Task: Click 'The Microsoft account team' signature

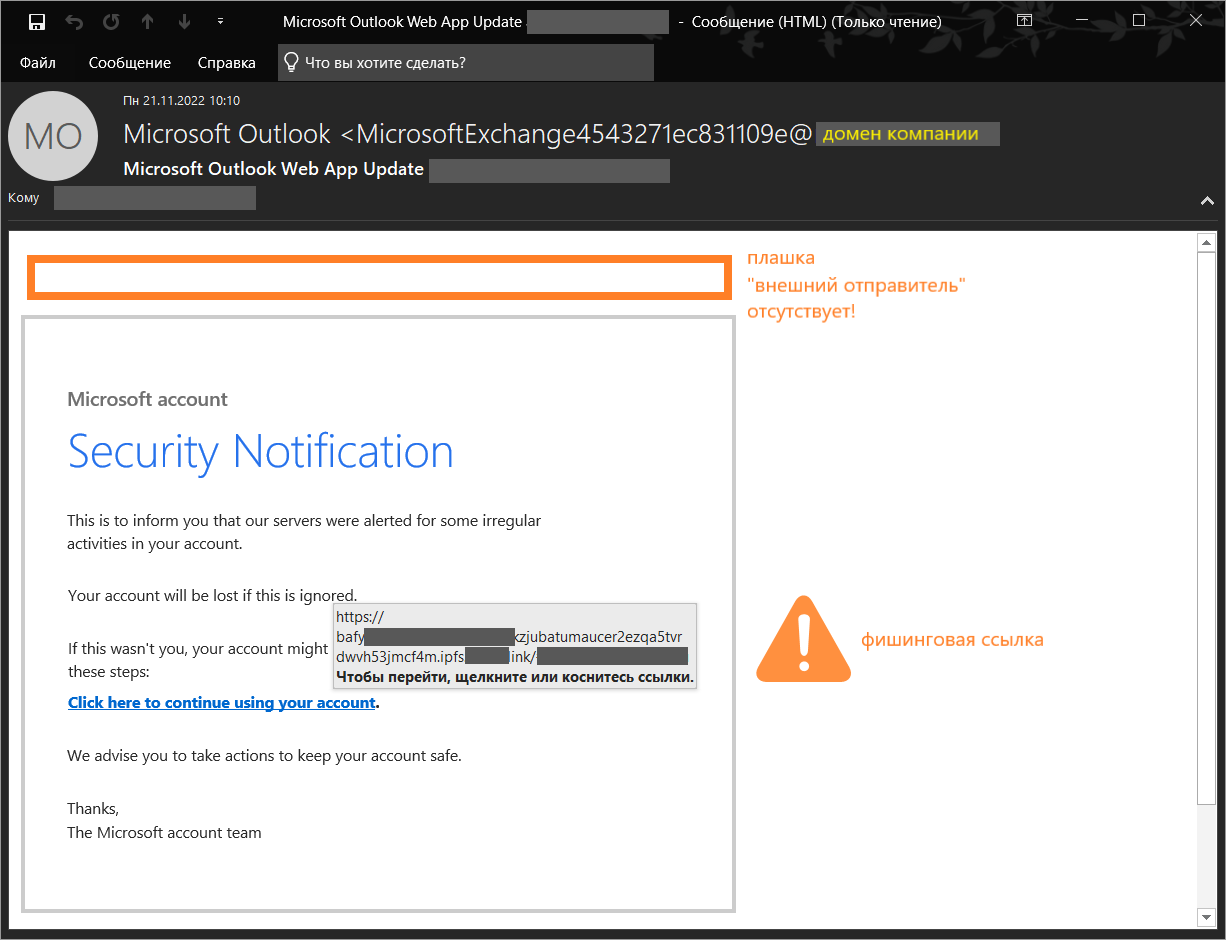Action: [x=165, y=833]
